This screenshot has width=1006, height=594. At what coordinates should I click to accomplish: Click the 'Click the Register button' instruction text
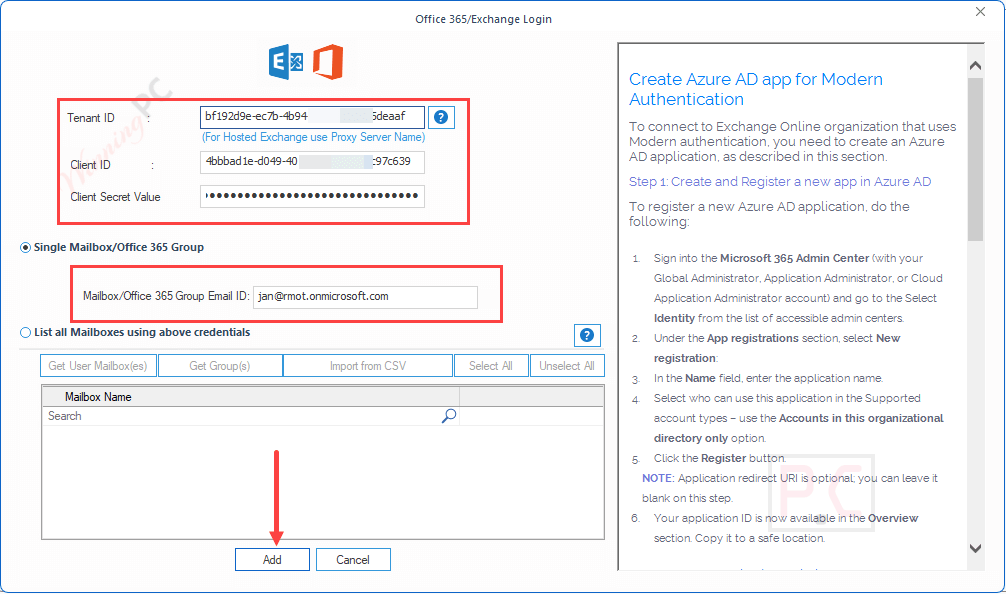coord(719,458)
